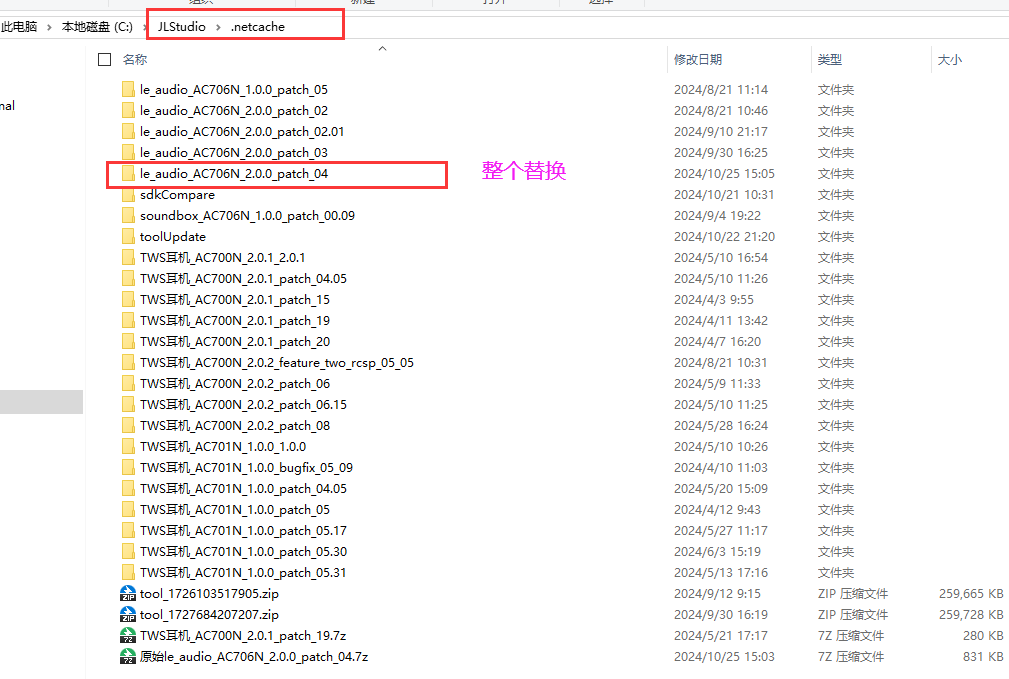The width and height of the screenshot is (1009, 679).
Task: Click the 原始le_audio_AC706N_2.0.0_patch_04.7z archive icon
Action: click(x=128, y=656)
